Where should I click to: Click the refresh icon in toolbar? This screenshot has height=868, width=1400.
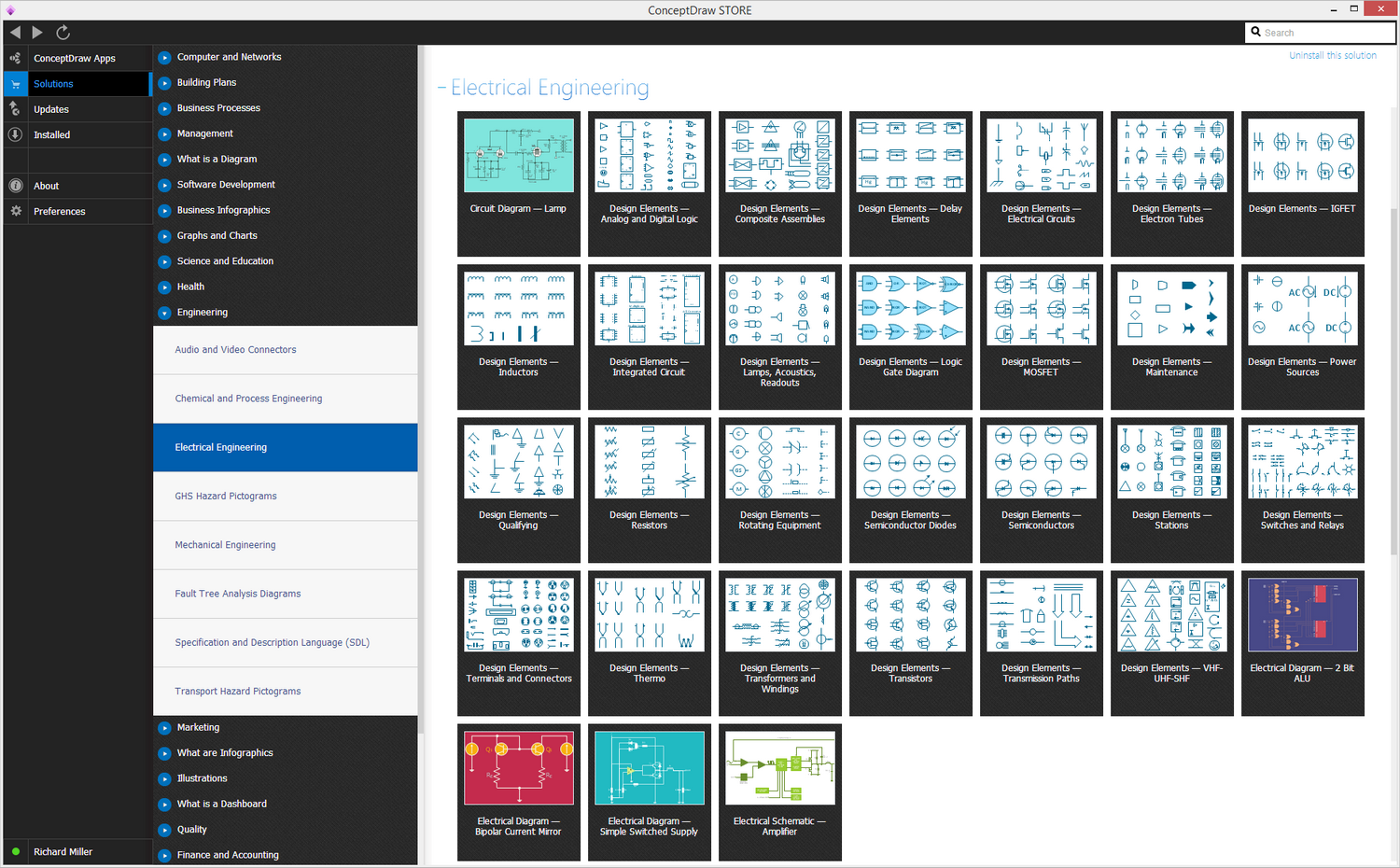(63, 33)
